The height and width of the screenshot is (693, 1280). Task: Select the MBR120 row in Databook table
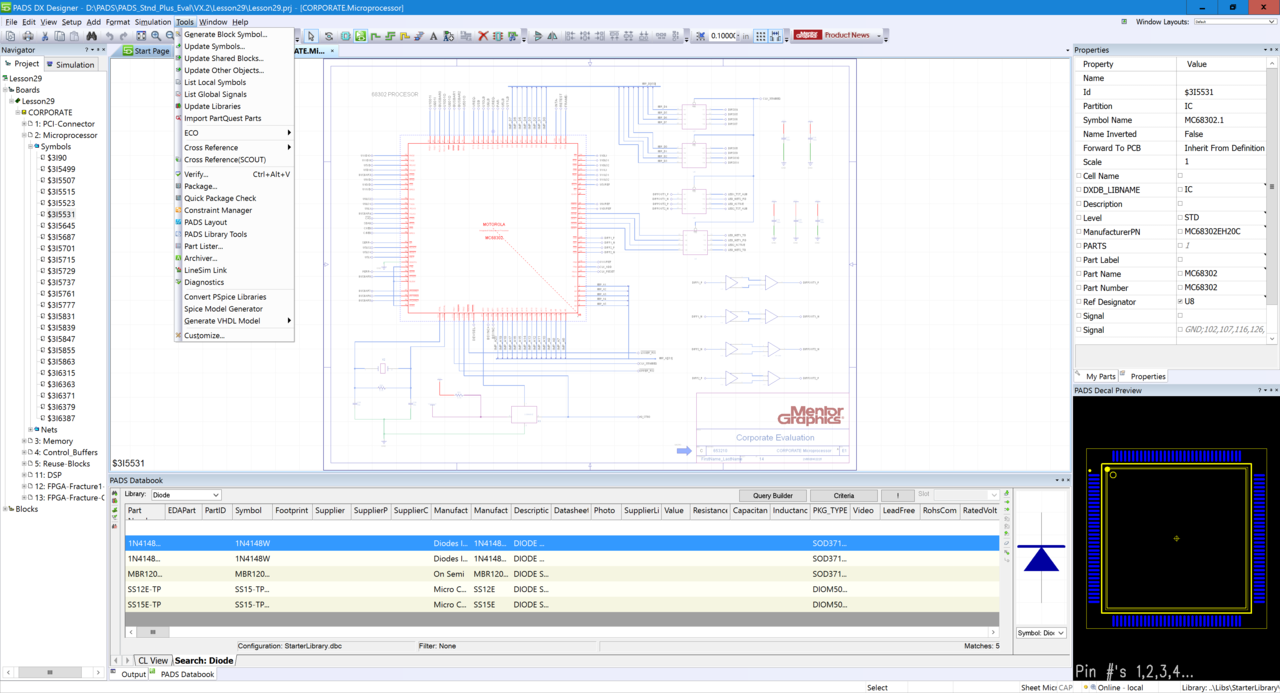click(x=561, y=574)
